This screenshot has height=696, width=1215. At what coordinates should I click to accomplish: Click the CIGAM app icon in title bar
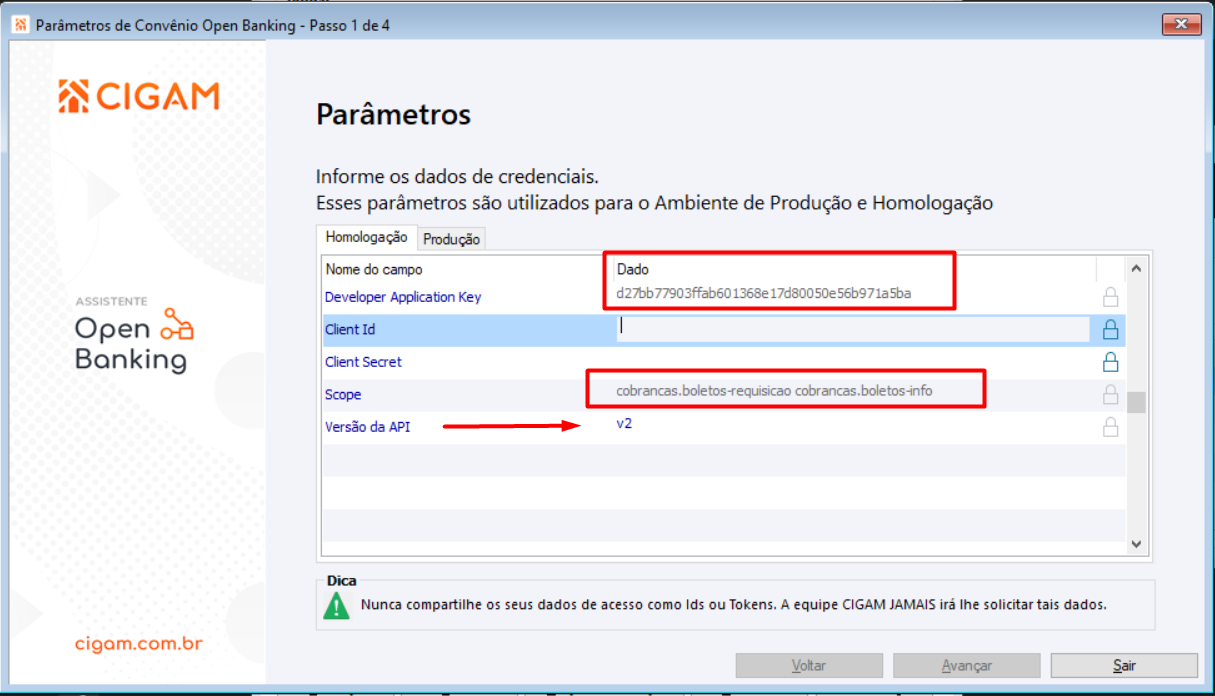pos(20,24)
